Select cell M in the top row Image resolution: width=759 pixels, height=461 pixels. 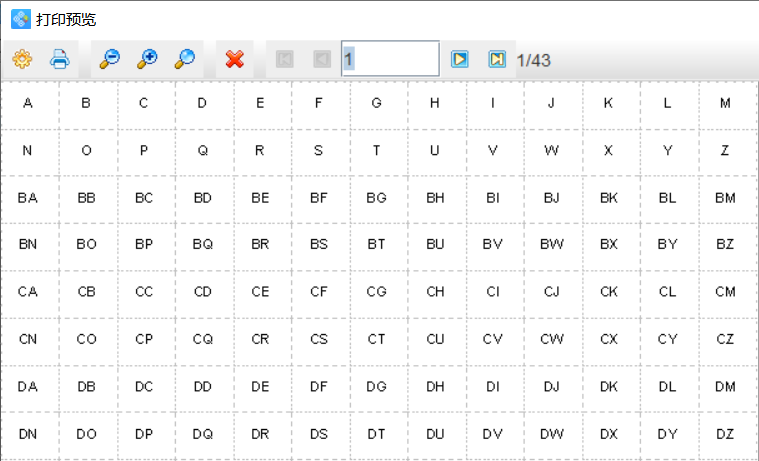(725, 103)
